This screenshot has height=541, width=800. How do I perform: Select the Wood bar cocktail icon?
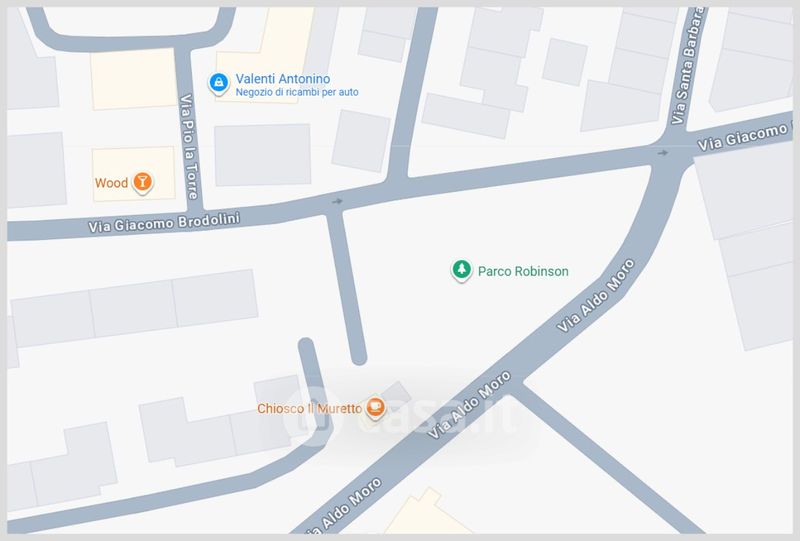145,182
